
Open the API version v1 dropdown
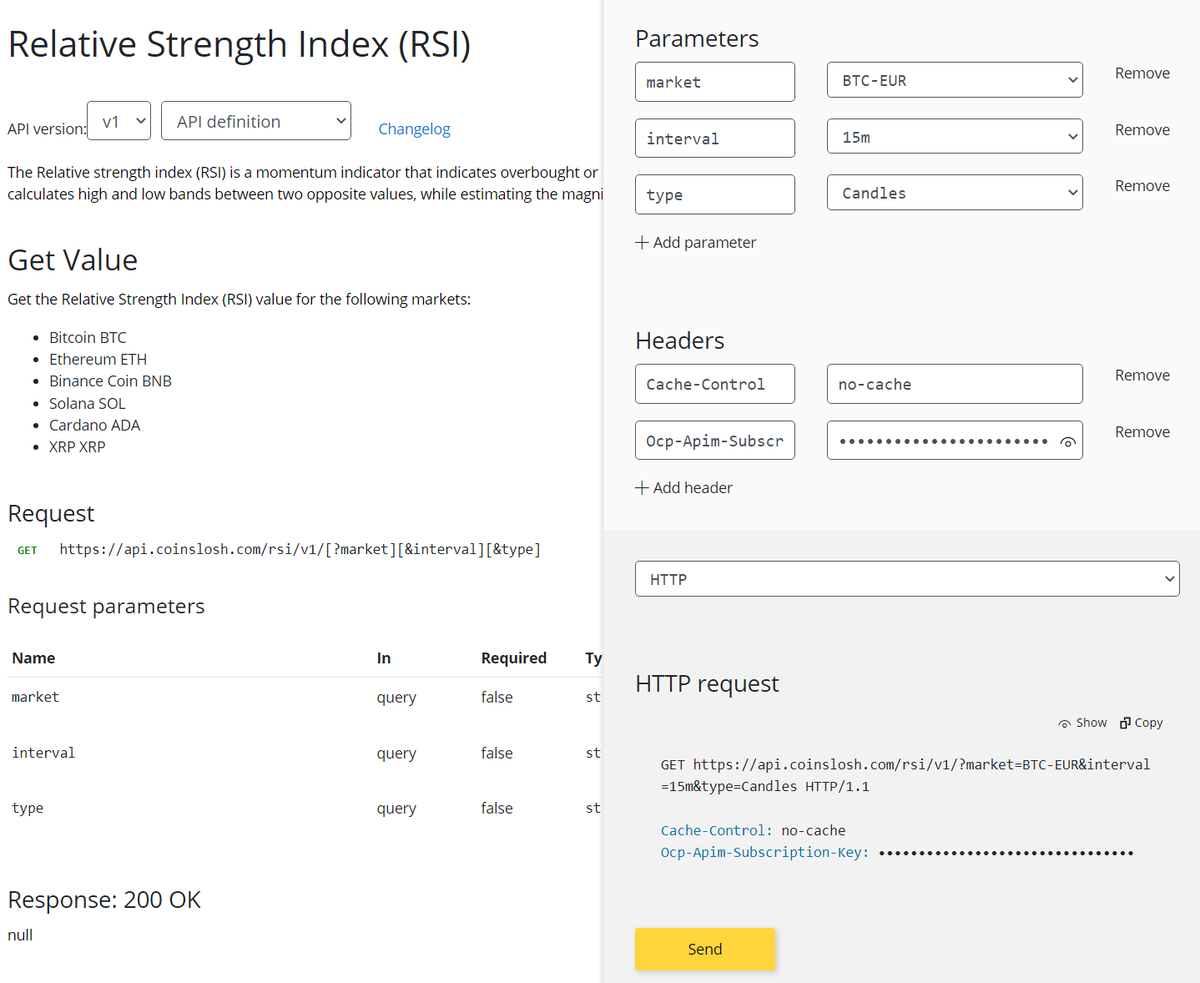(x=119, y=122)
